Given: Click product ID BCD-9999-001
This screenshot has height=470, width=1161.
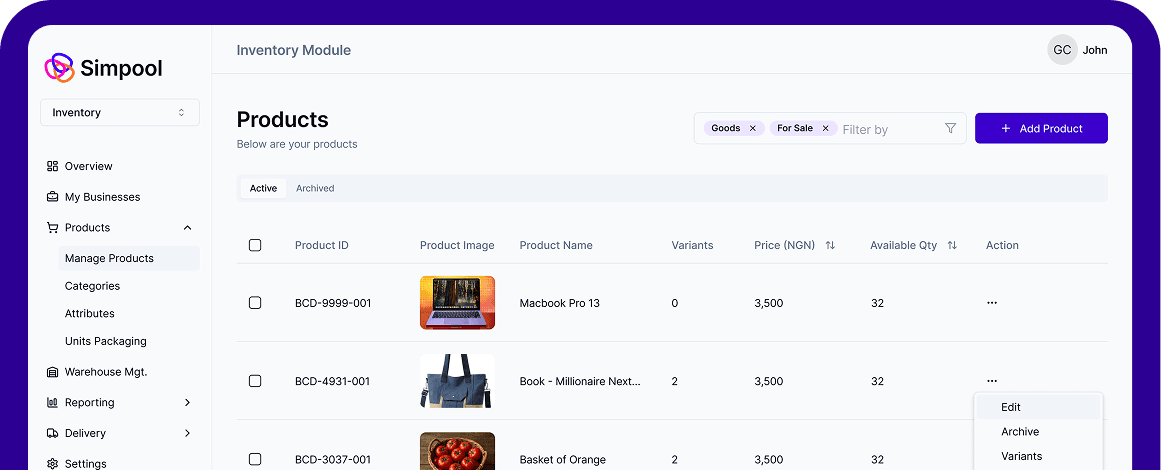Looking at the screenshot, I should [333, 303].
